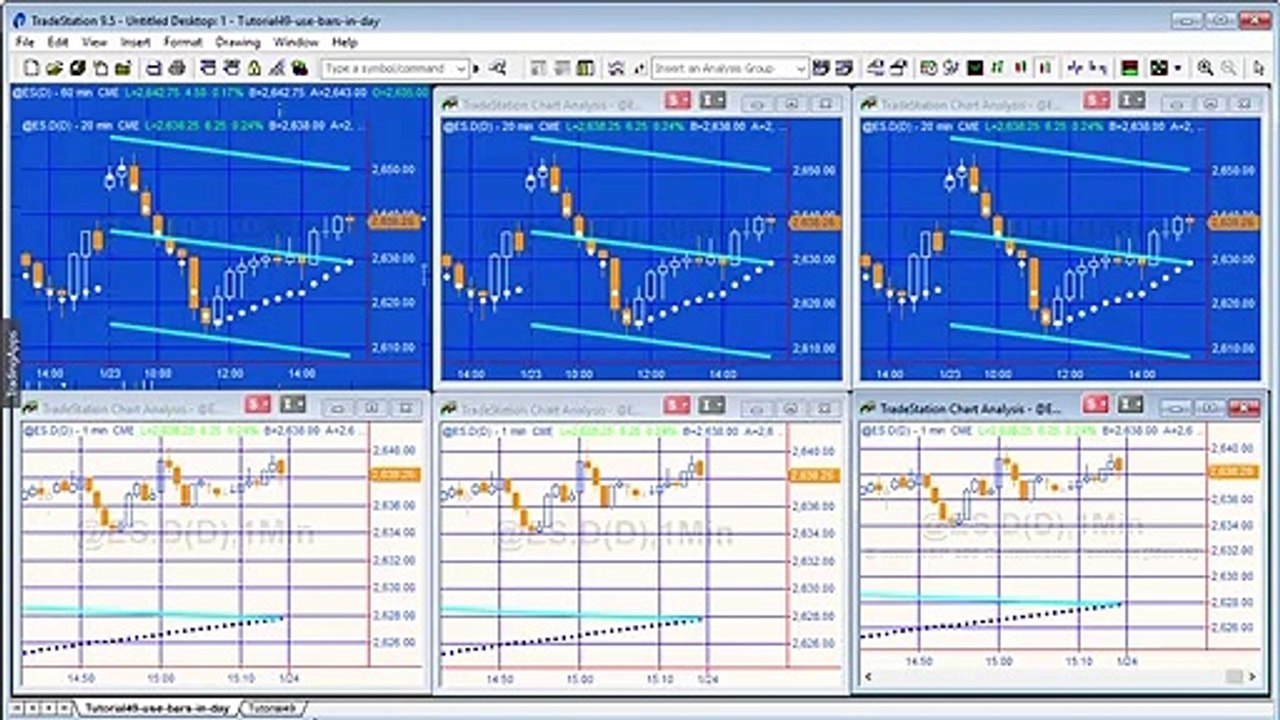Open the Insert menu

point(135,42)
